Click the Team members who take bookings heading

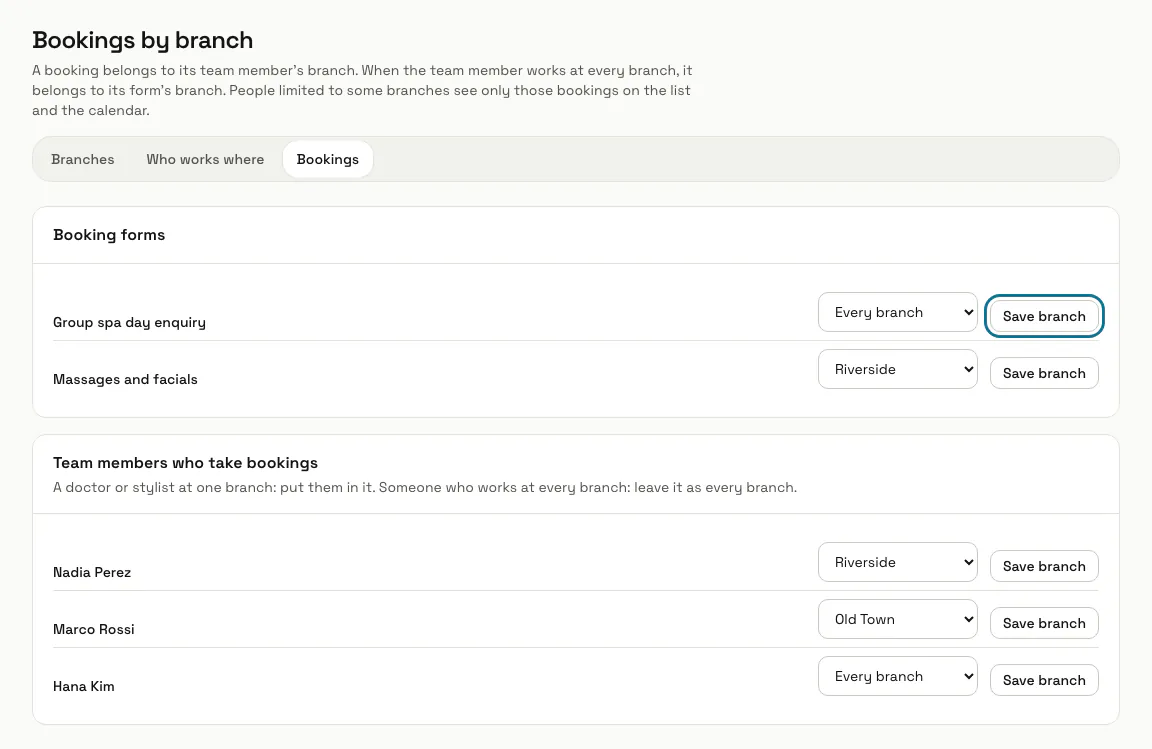click(185, 463)
